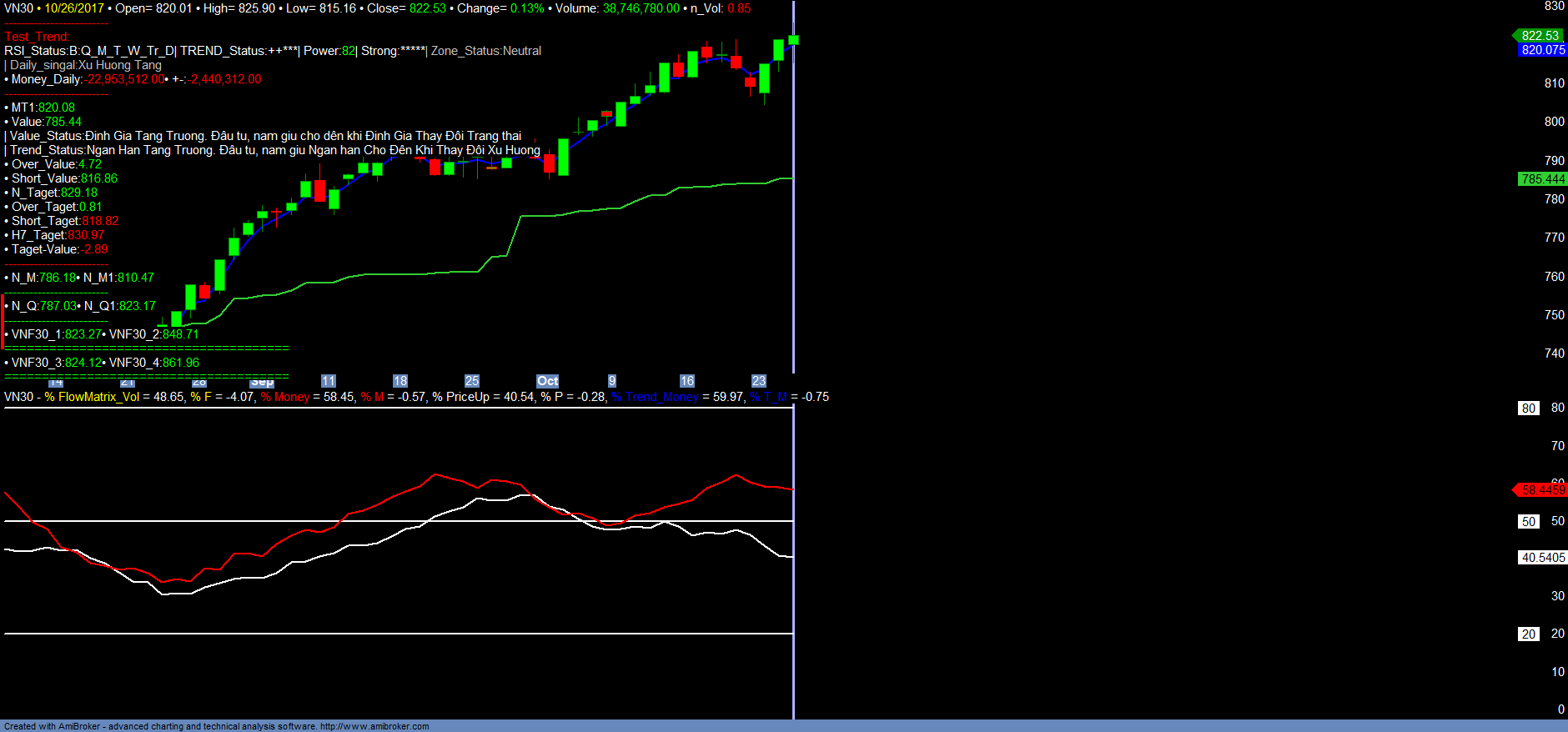Select the date 11 marker on time axis
Viewport: 1568px width, 732px height.
point(328,381)
